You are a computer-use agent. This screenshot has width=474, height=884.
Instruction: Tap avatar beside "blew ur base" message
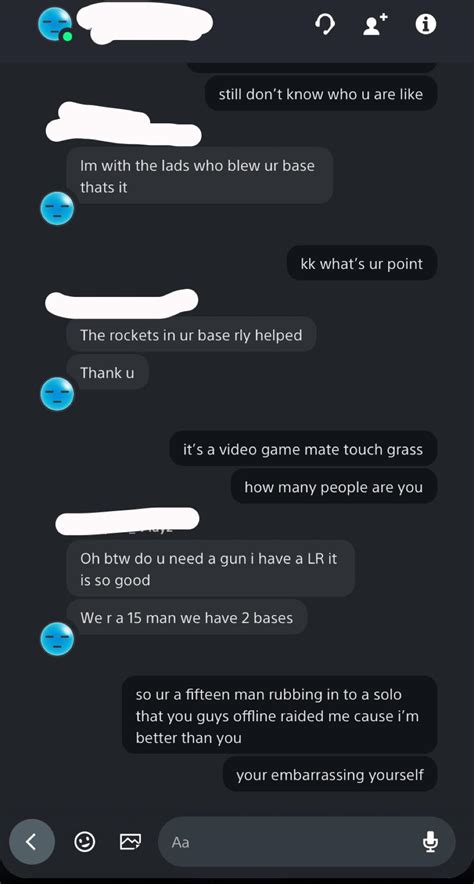tap(57, 208)
